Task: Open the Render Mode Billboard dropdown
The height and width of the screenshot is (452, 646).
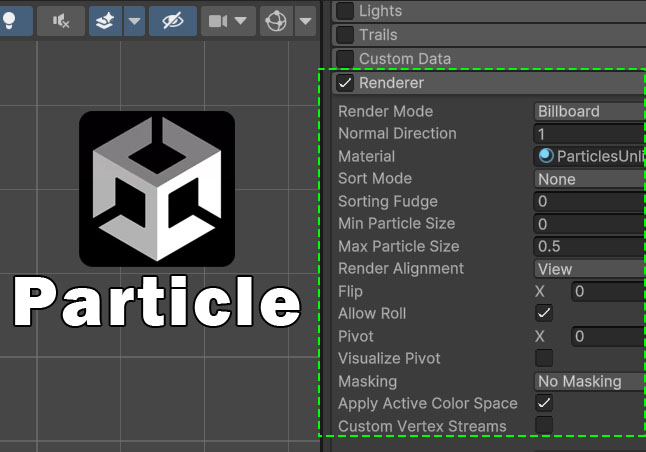Action: (589, 111)
